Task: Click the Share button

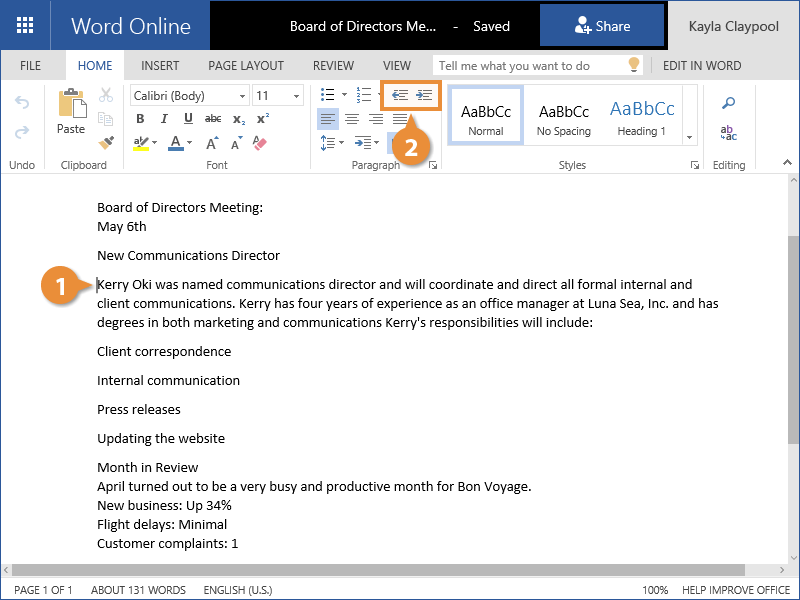Action: coord(602,27)
